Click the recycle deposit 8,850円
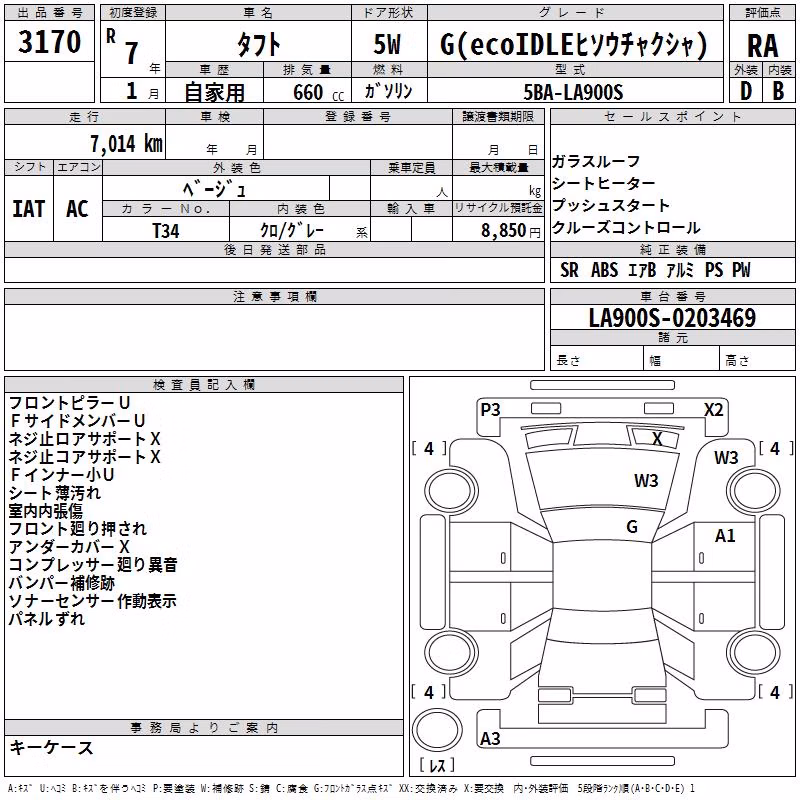The height and width of the screenshot is (800, 800). point(510,231)
